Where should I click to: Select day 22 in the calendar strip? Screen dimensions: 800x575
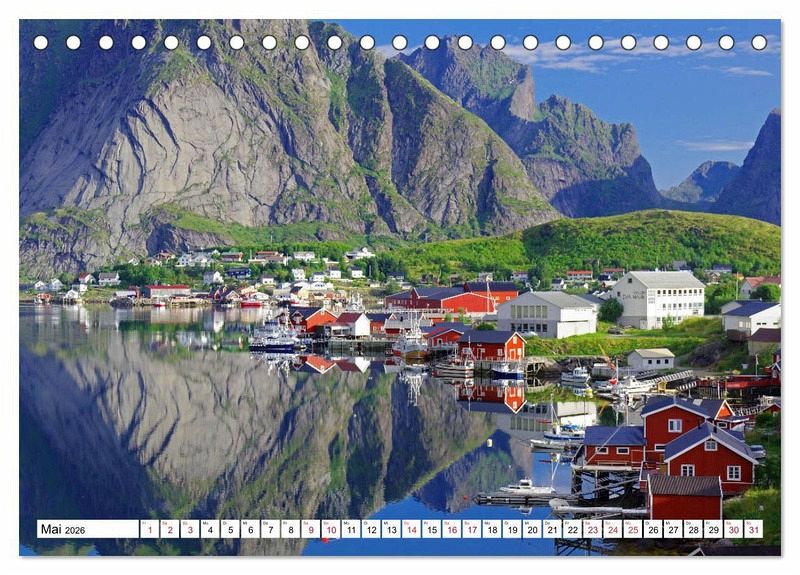pyautogui.click(x=573, y=529)
